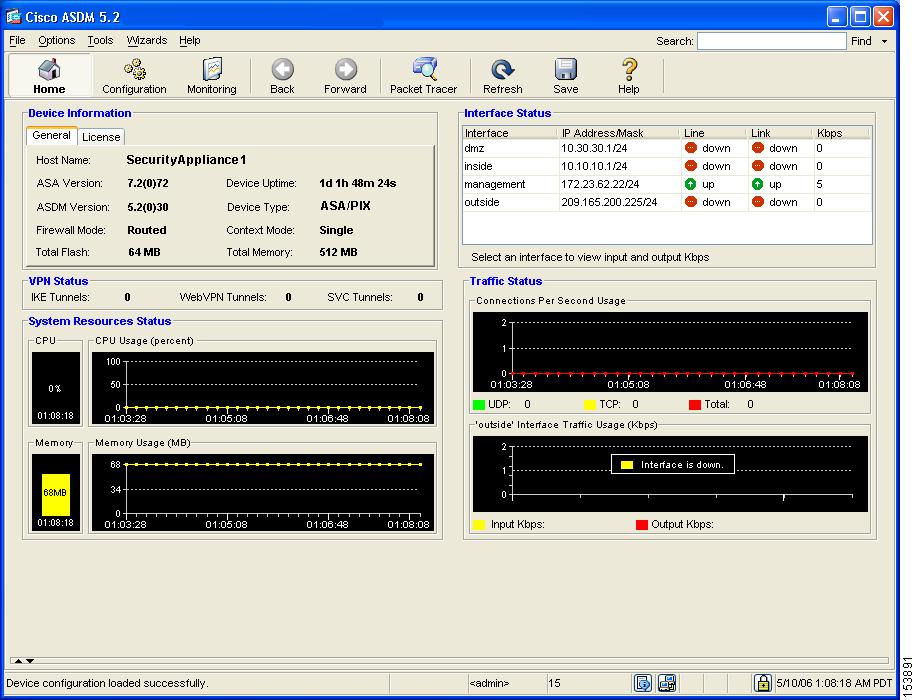Save the running configuration
917x700 pixels.
click(566, 75)
